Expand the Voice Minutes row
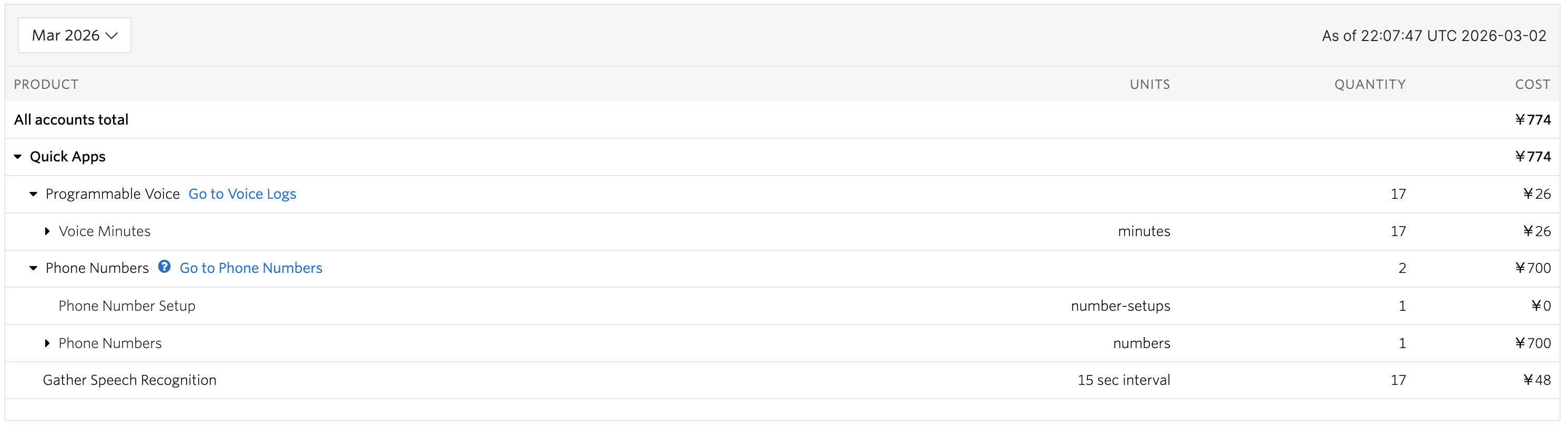Image resolution: width=1568 pixels, height=428 pixels. click(x=47, y=231)
